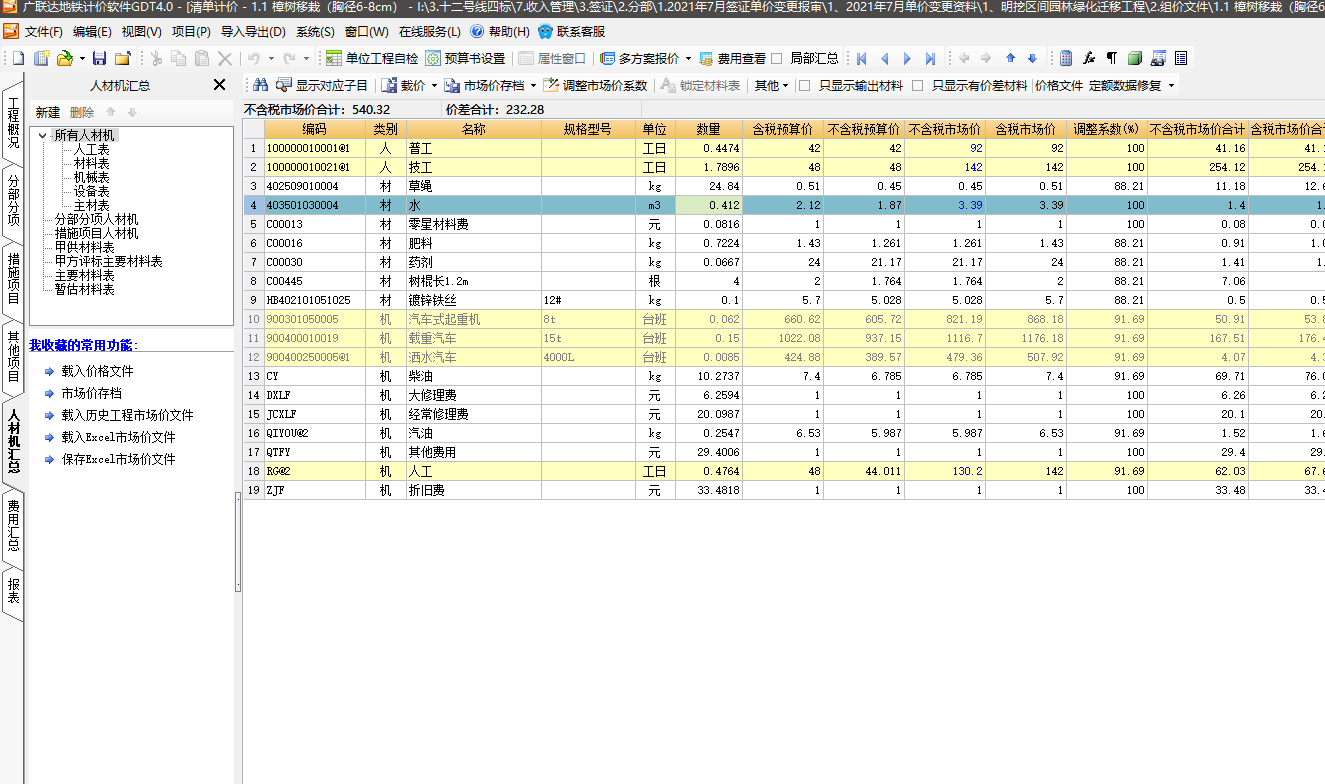Switch to the 工程概况 side tab
1325x784 pixels.
13,122
